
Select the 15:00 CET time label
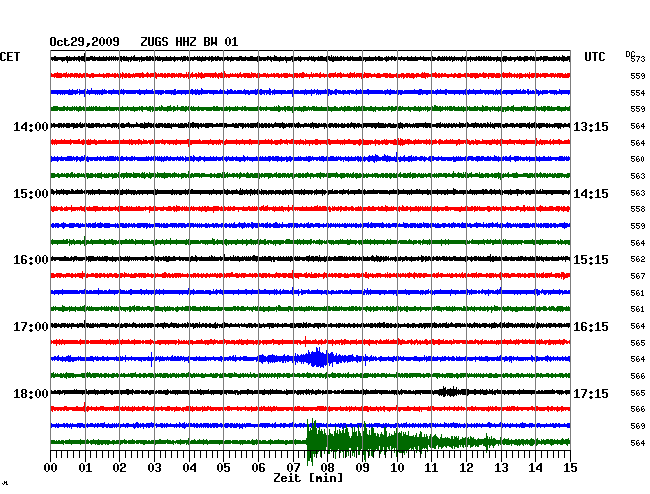[x=31, y=194]
